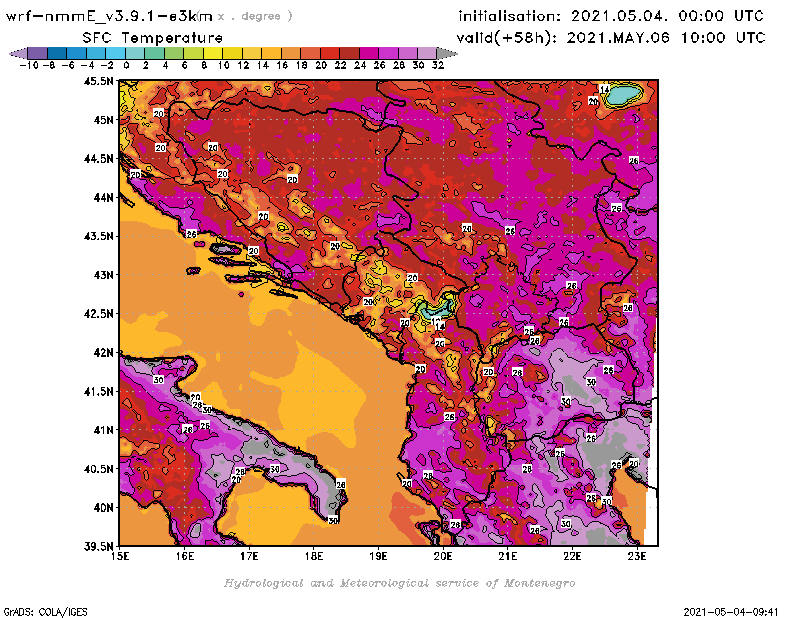Click the legend swatch between 14 and 16

tap(271, 53)
